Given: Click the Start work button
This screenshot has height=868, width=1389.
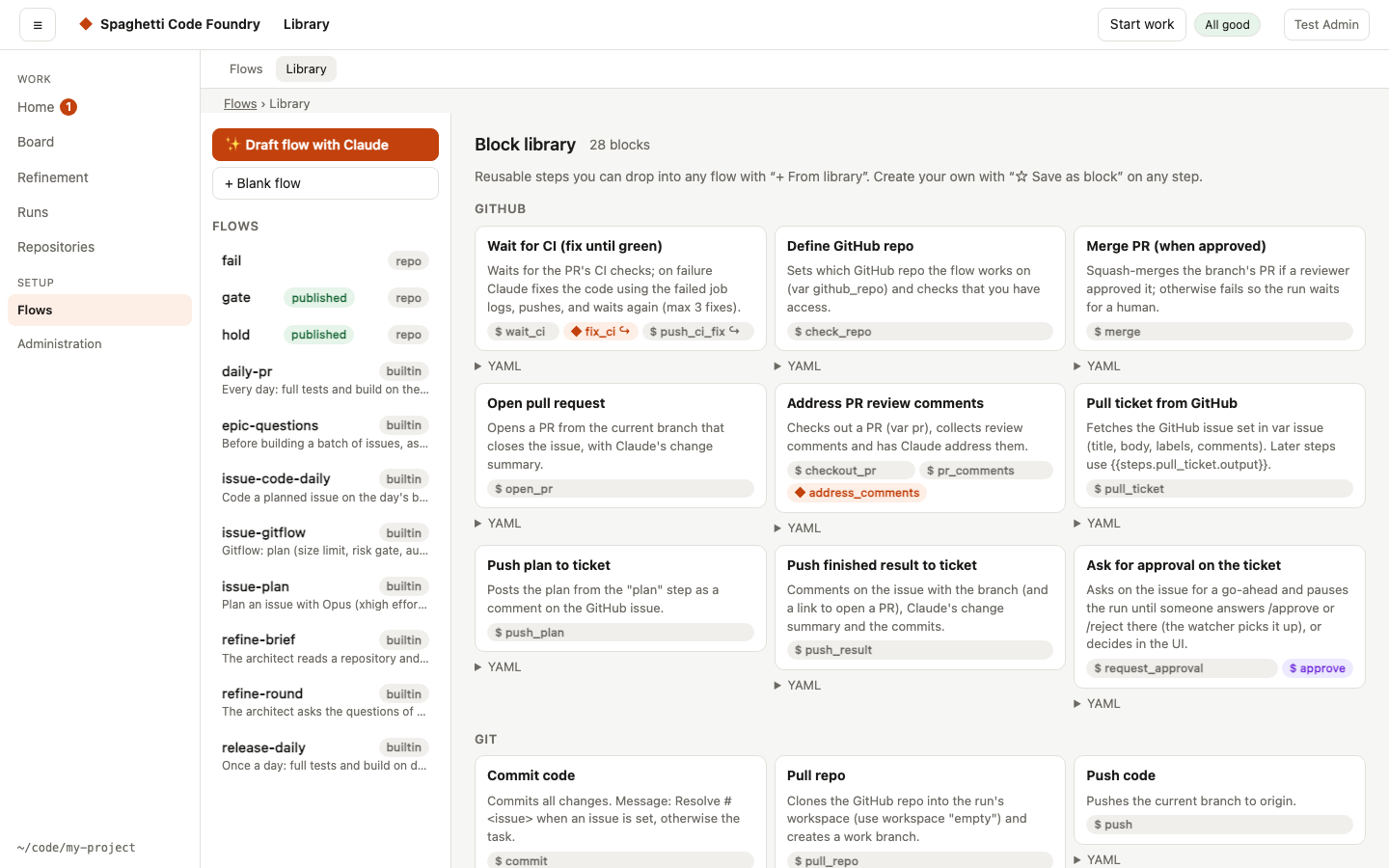Looking at the screenshot, I should [1142, 25].
